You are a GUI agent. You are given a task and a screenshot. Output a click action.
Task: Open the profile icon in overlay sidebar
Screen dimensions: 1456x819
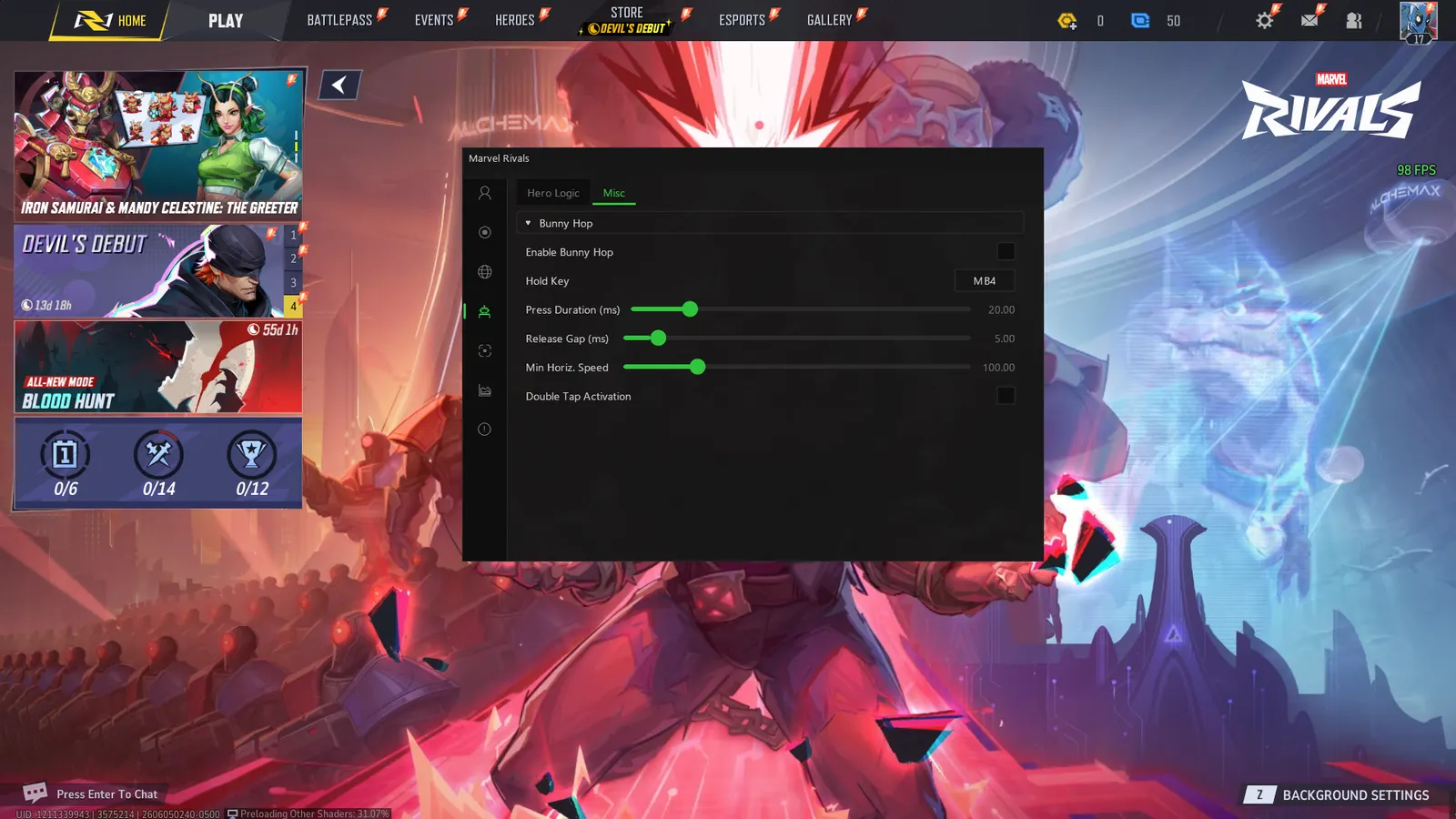(485, 193)
